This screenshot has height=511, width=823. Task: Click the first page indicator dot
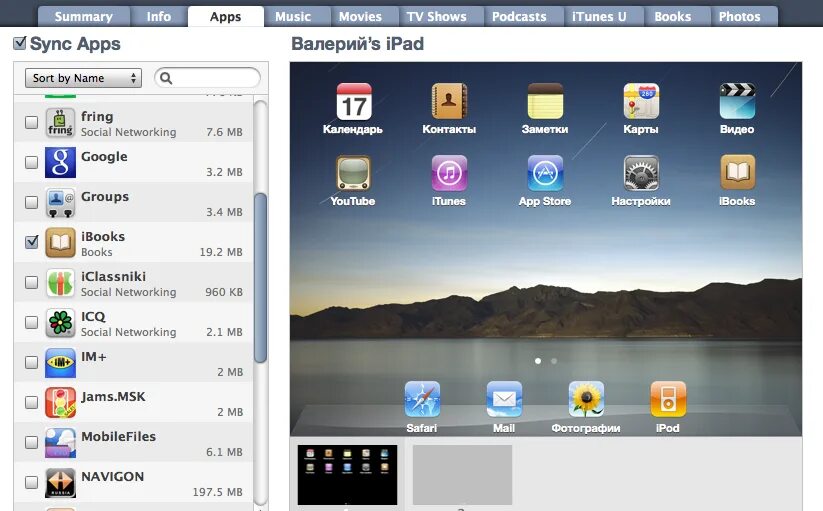[x=537, y=361]
